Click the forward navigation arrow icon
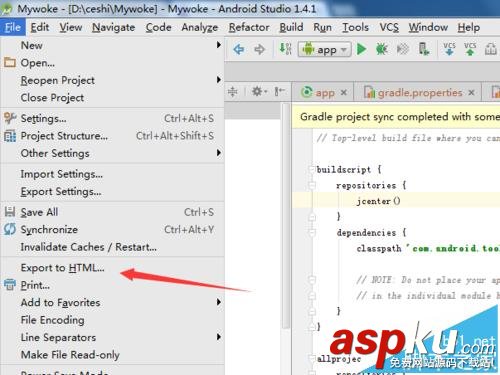This screenshot has width=500, height=375. tap(259, 50)
